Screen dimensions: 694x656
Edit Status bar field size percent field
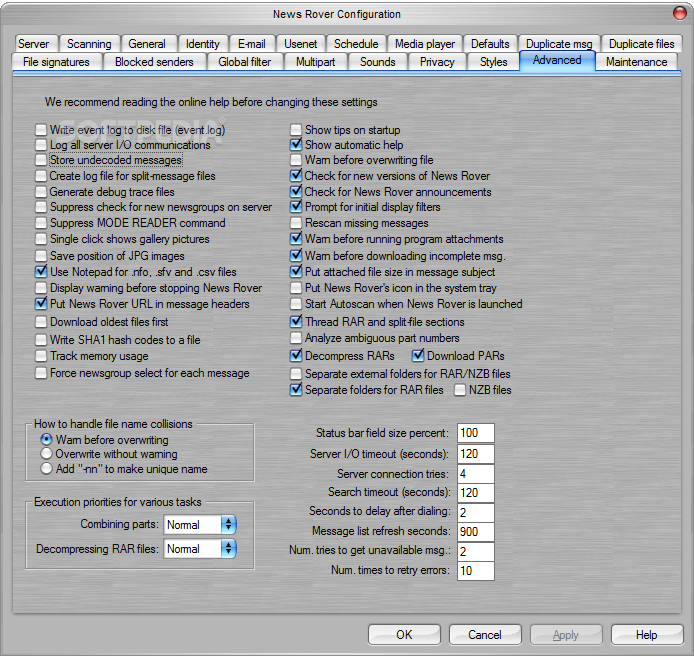tap(476, 433)
